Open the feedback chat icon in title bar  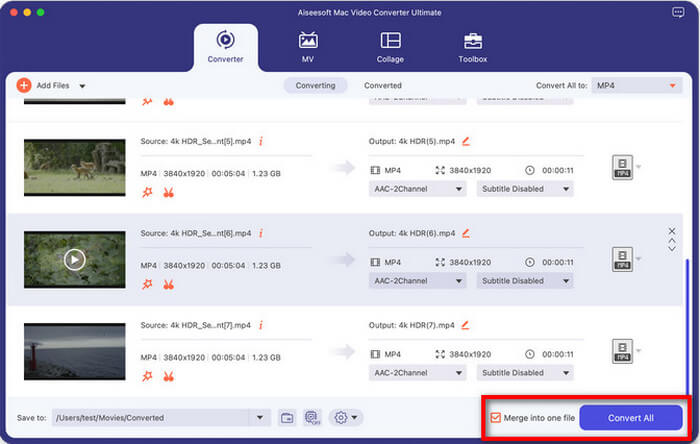(678, 12)
